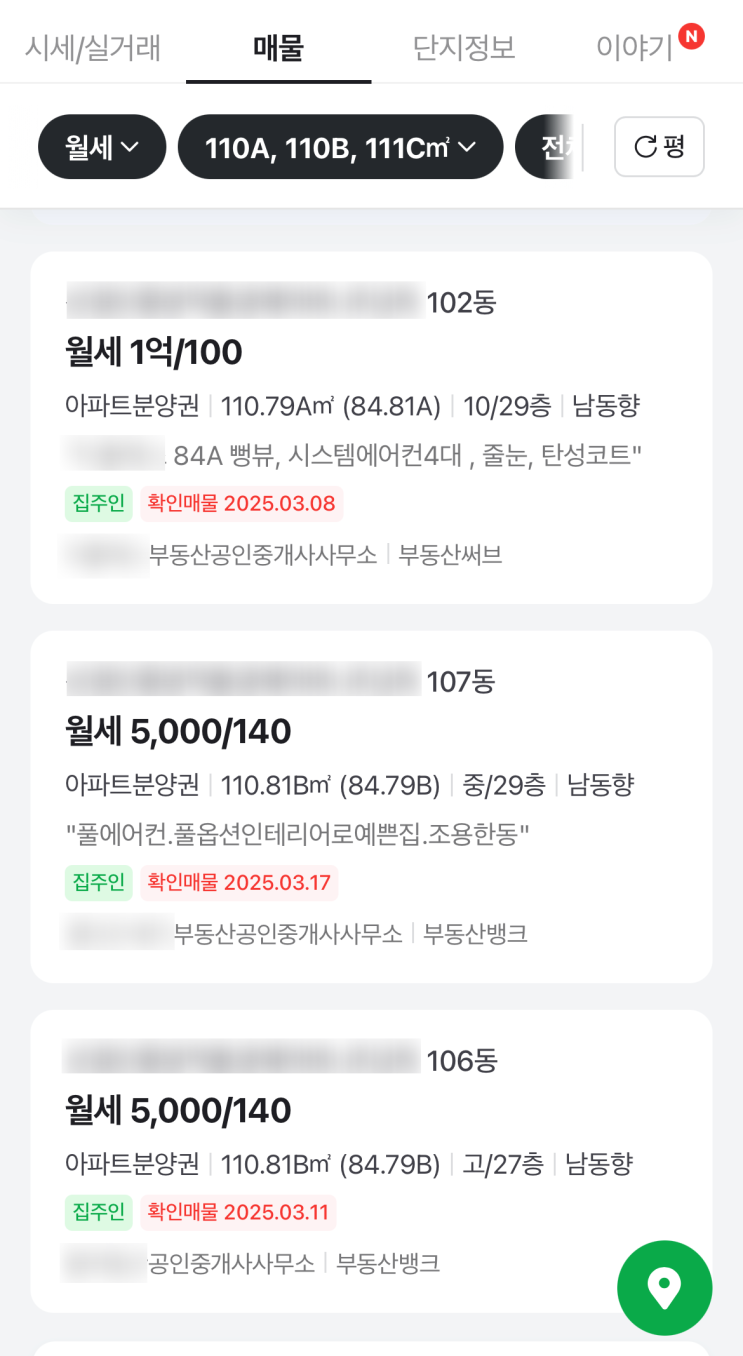Open the 이야기 tab

coord(634,47)
